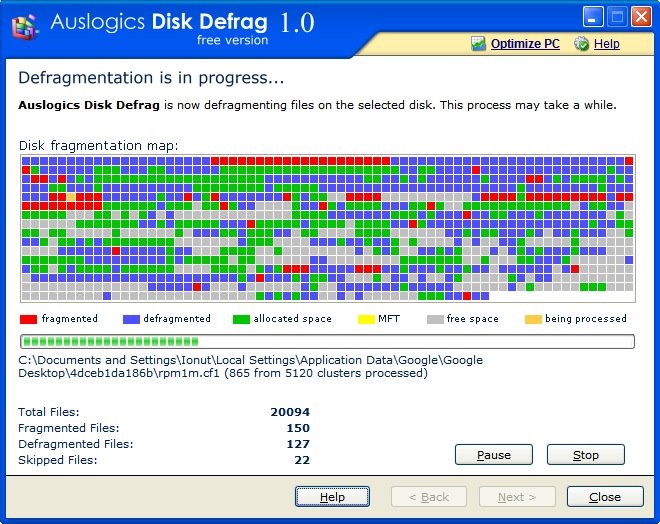Minimize the Disk Defrag window
Screen dimensions: 660x524
coord(594,17)
